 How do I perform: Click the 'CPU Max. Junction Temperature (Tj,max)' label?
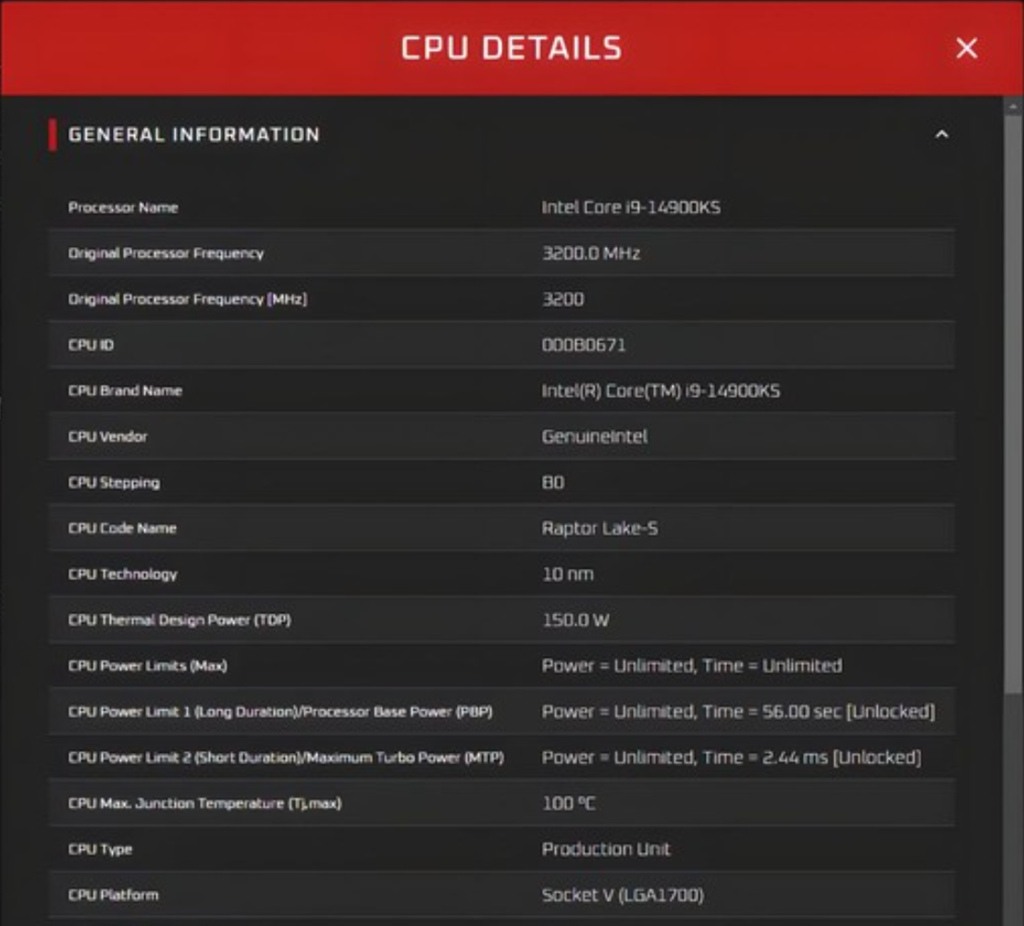204,803
